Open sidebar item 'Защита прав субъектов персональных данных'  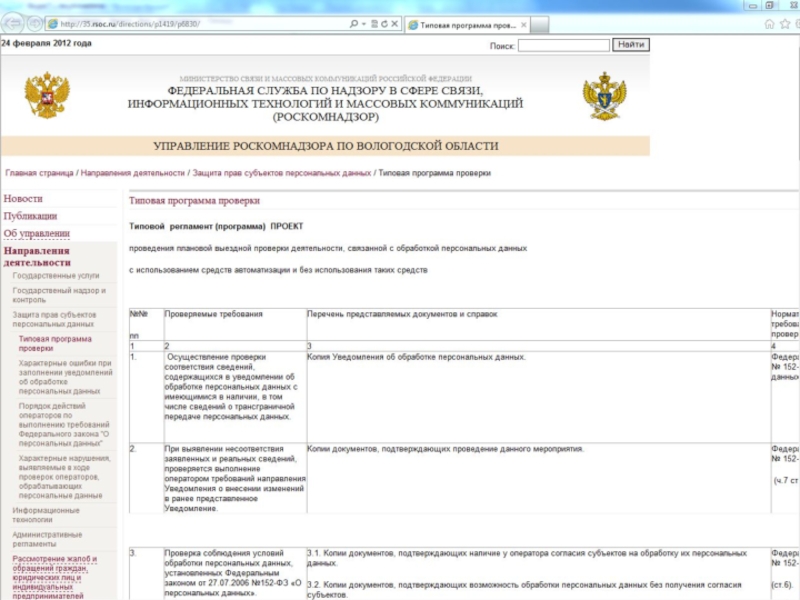click(55, 319)
